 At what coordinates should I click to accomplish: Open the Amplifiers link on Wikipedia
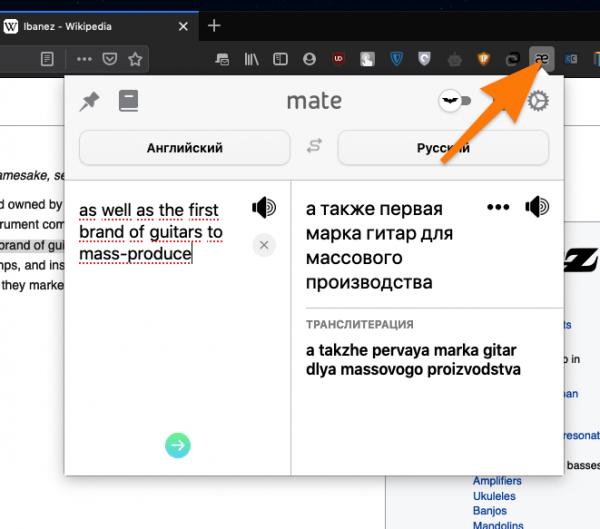pos(497,481)
